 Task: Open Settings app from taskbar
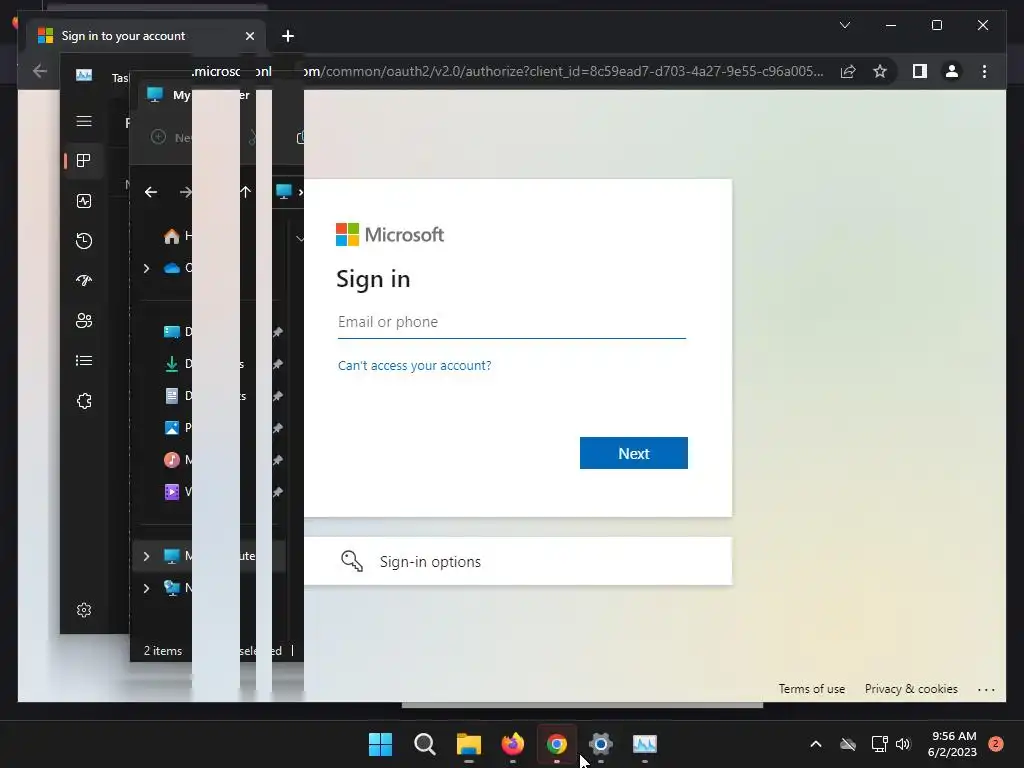pos(601,744)
